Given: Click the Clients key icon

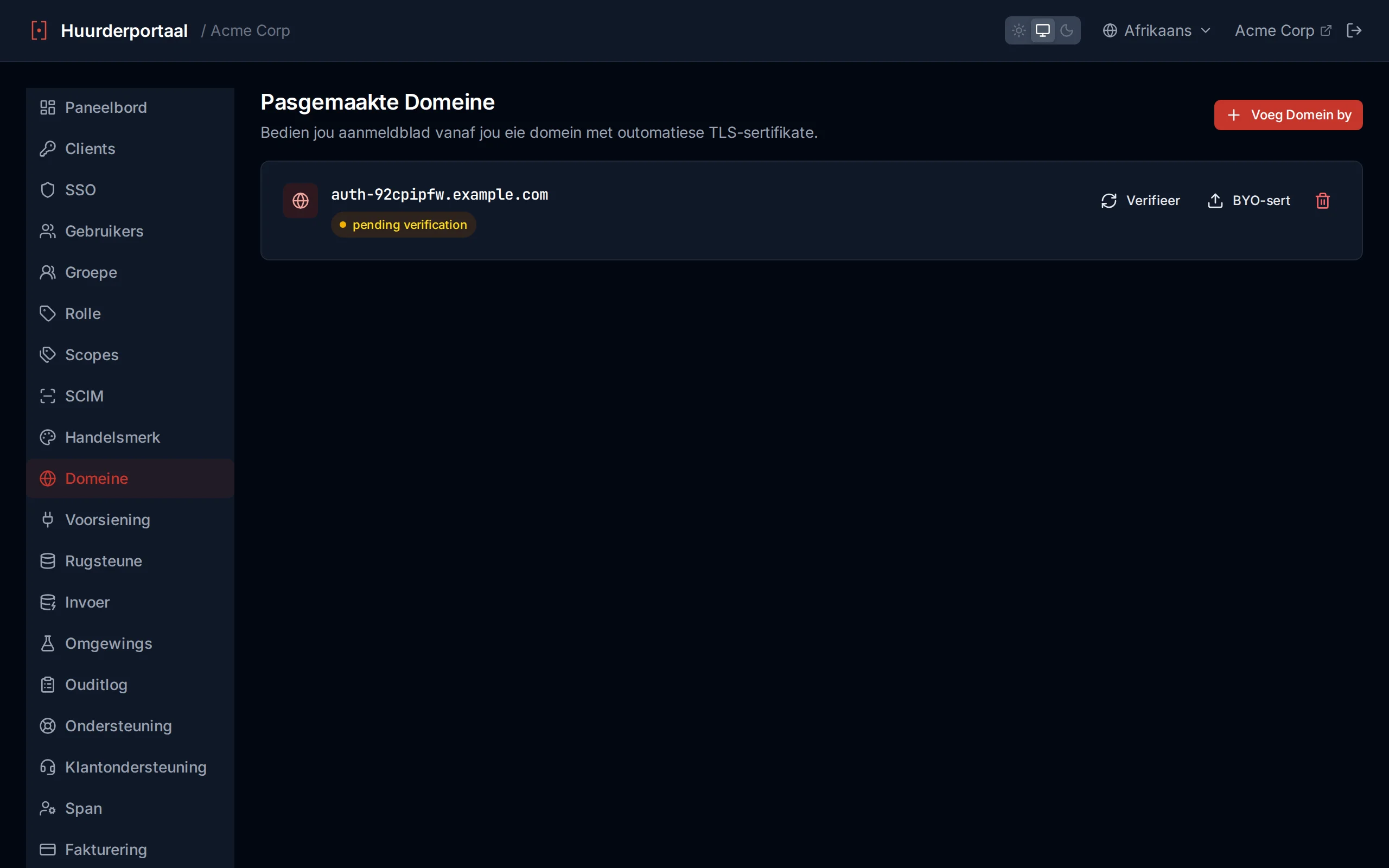Looking at the screenshot, I should (x=48, y=149).
